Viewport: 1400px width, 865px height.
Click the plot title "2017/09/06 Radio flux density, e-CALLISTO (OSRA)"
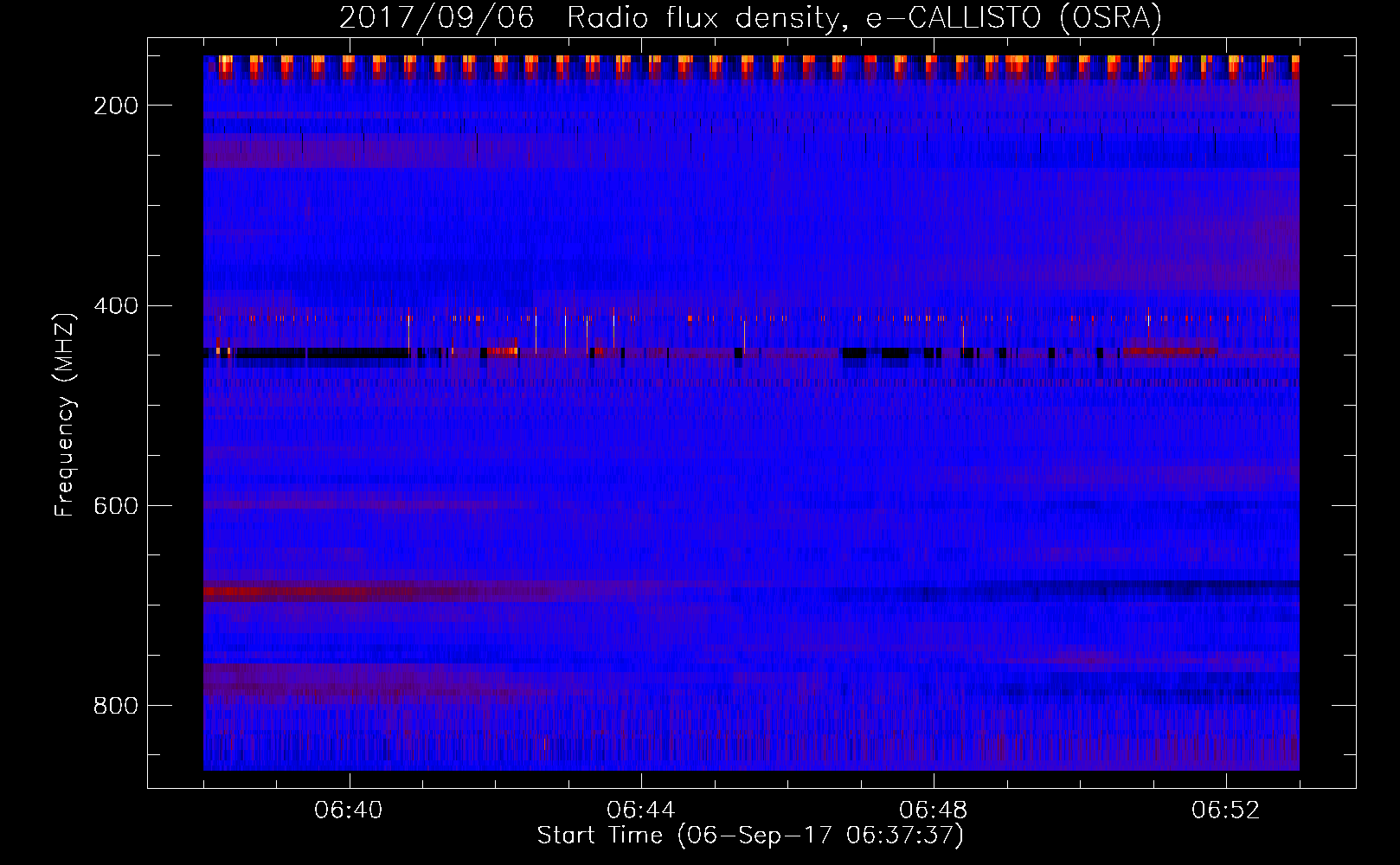(x=750, y=17)
